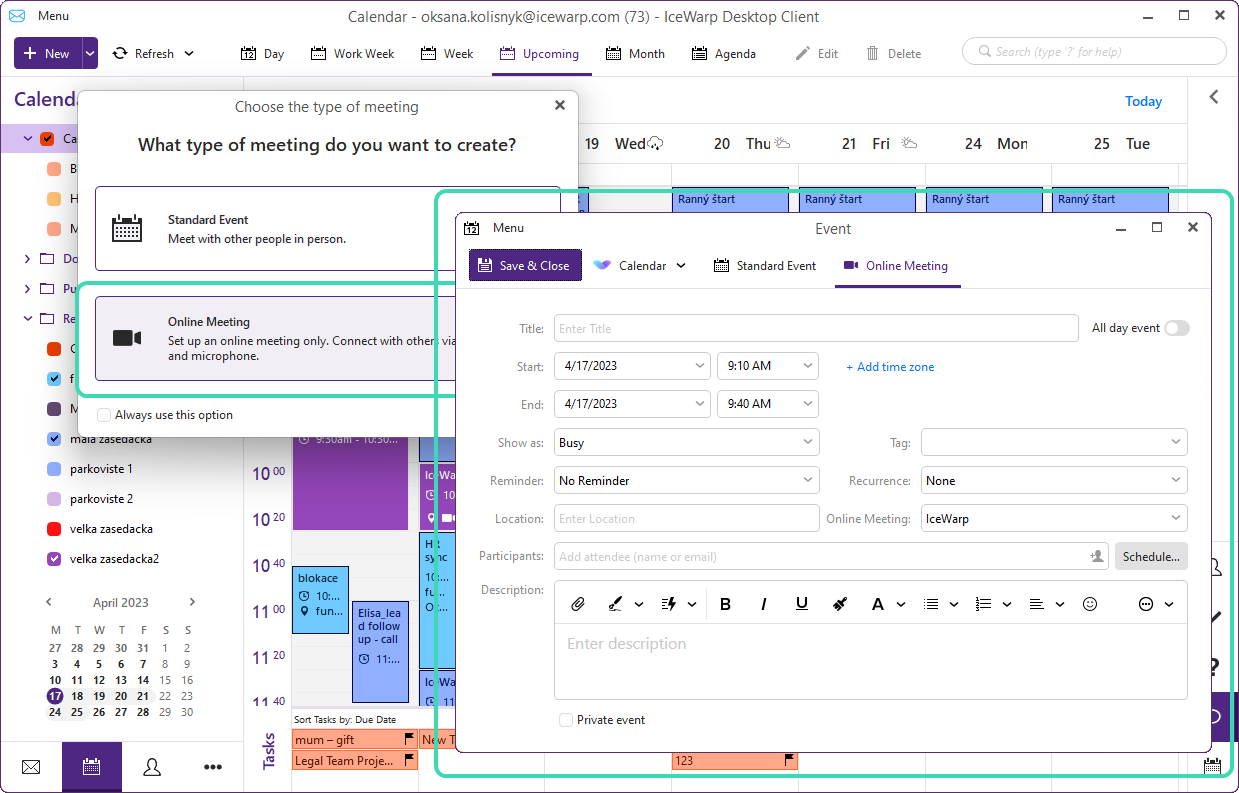
Task: Toggle the All day event switch
Action: (x=1177, y=328)
